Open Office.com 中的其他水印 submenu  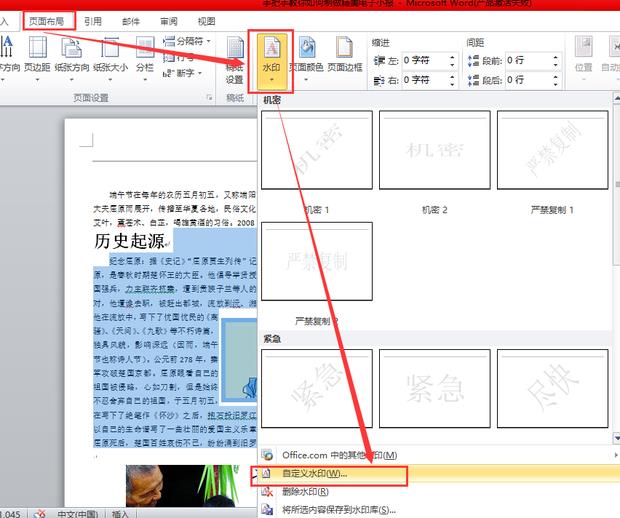click(x=439, y=455)
